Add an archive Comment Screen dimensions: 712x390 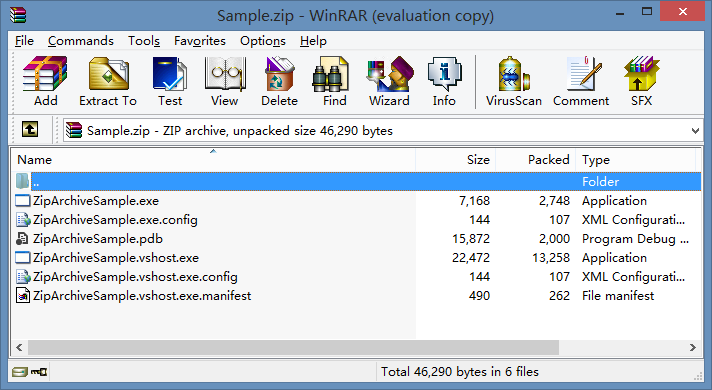click(581, 81)
